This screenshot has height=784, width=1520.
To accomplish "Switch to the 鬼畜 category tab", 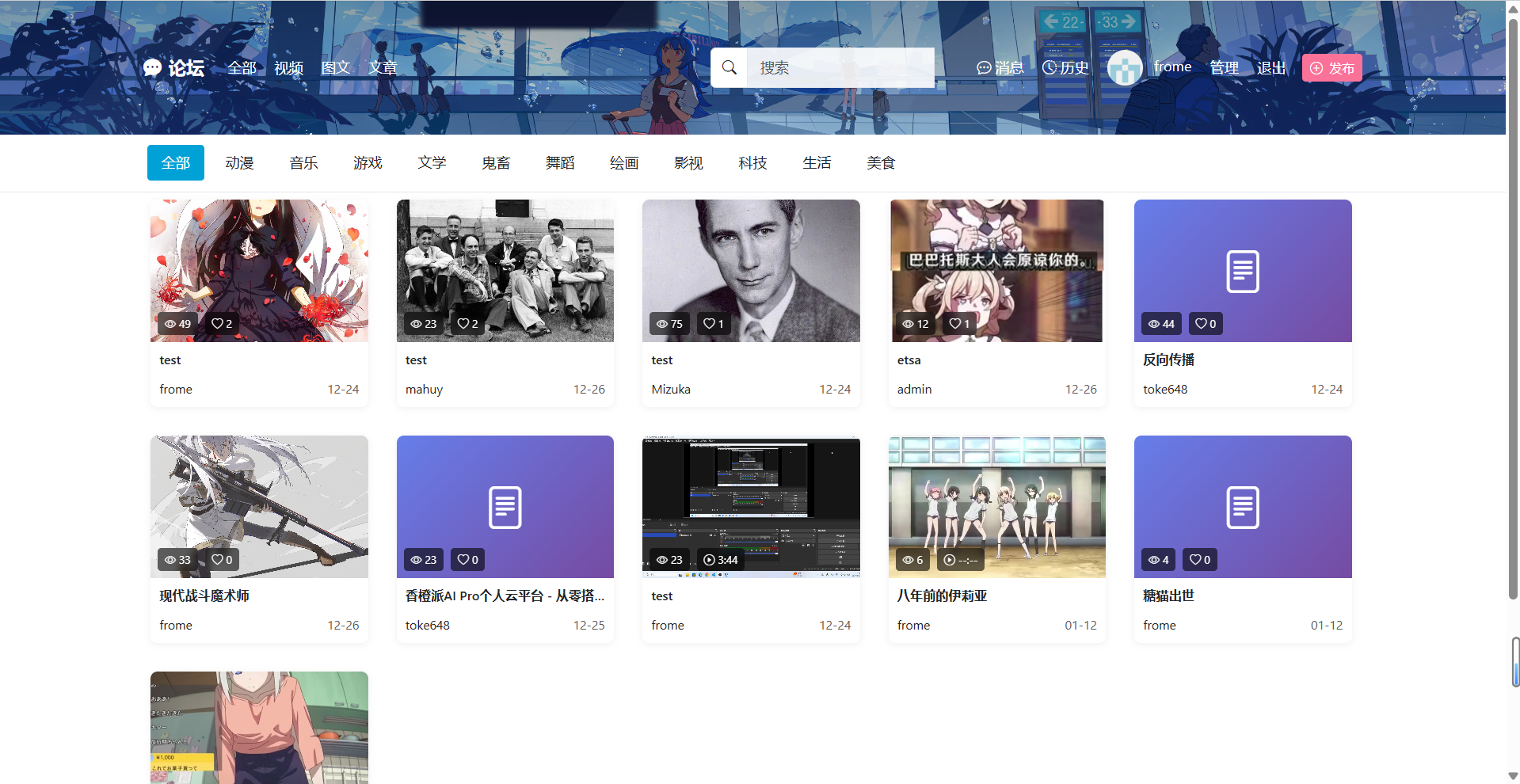I will [496, 162].
